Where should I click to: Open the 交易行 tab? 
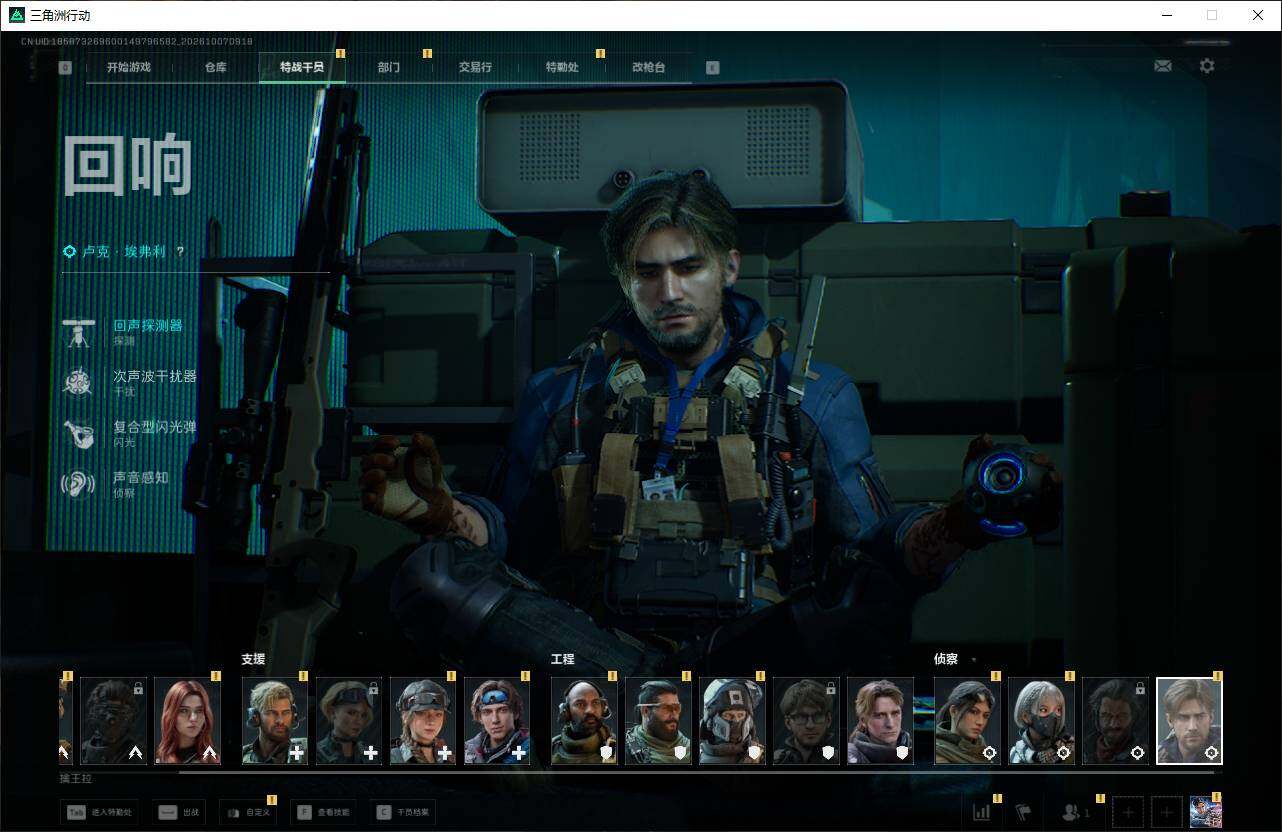[475, 68]
